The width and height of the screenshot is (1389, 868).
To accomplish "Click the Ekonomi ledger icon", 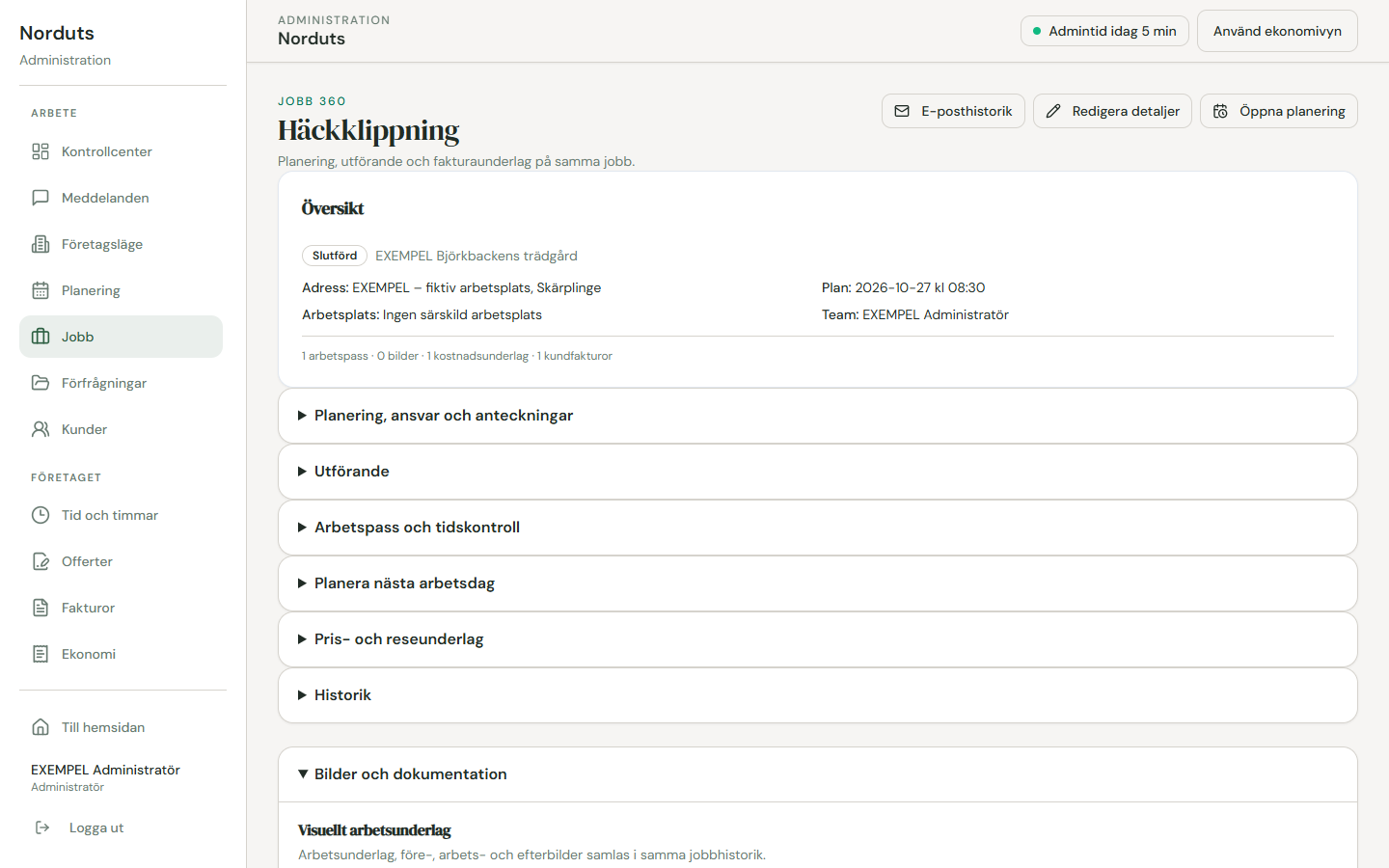I will pyautogui.click(x=41, y=654).
